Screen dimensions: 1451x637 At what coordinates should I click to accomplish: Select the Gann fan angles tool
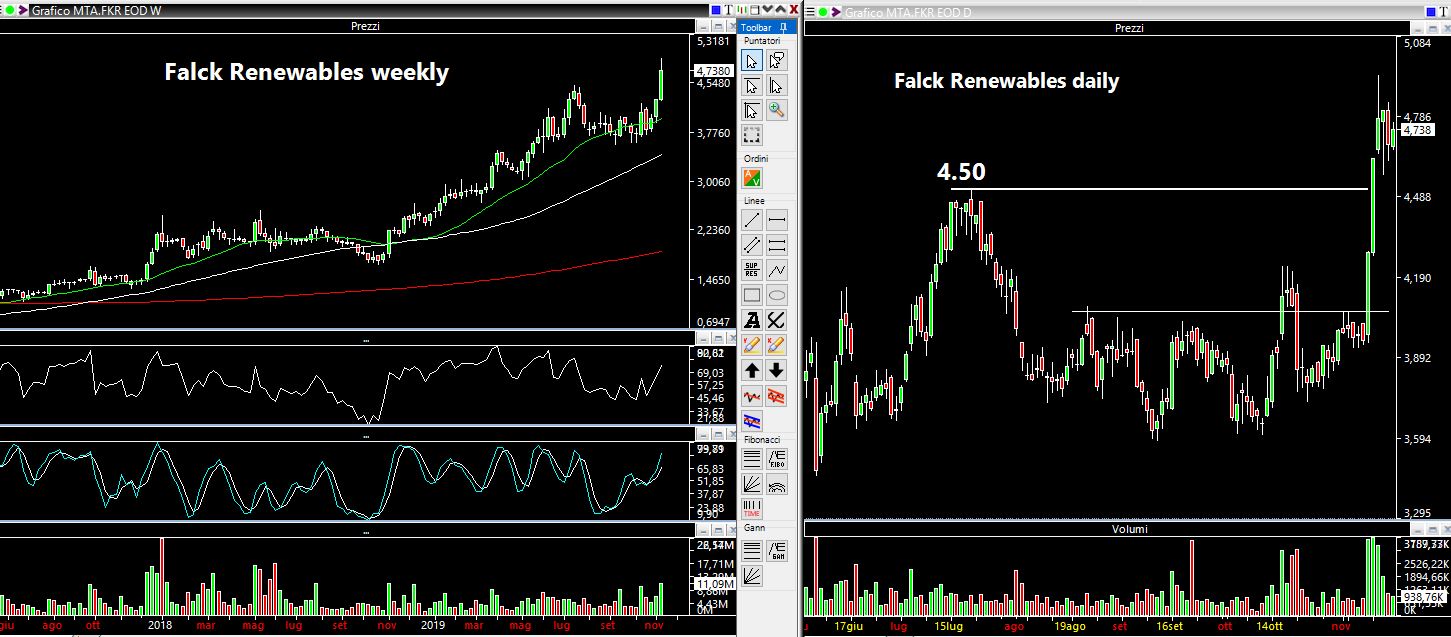(x=752, y=575)
